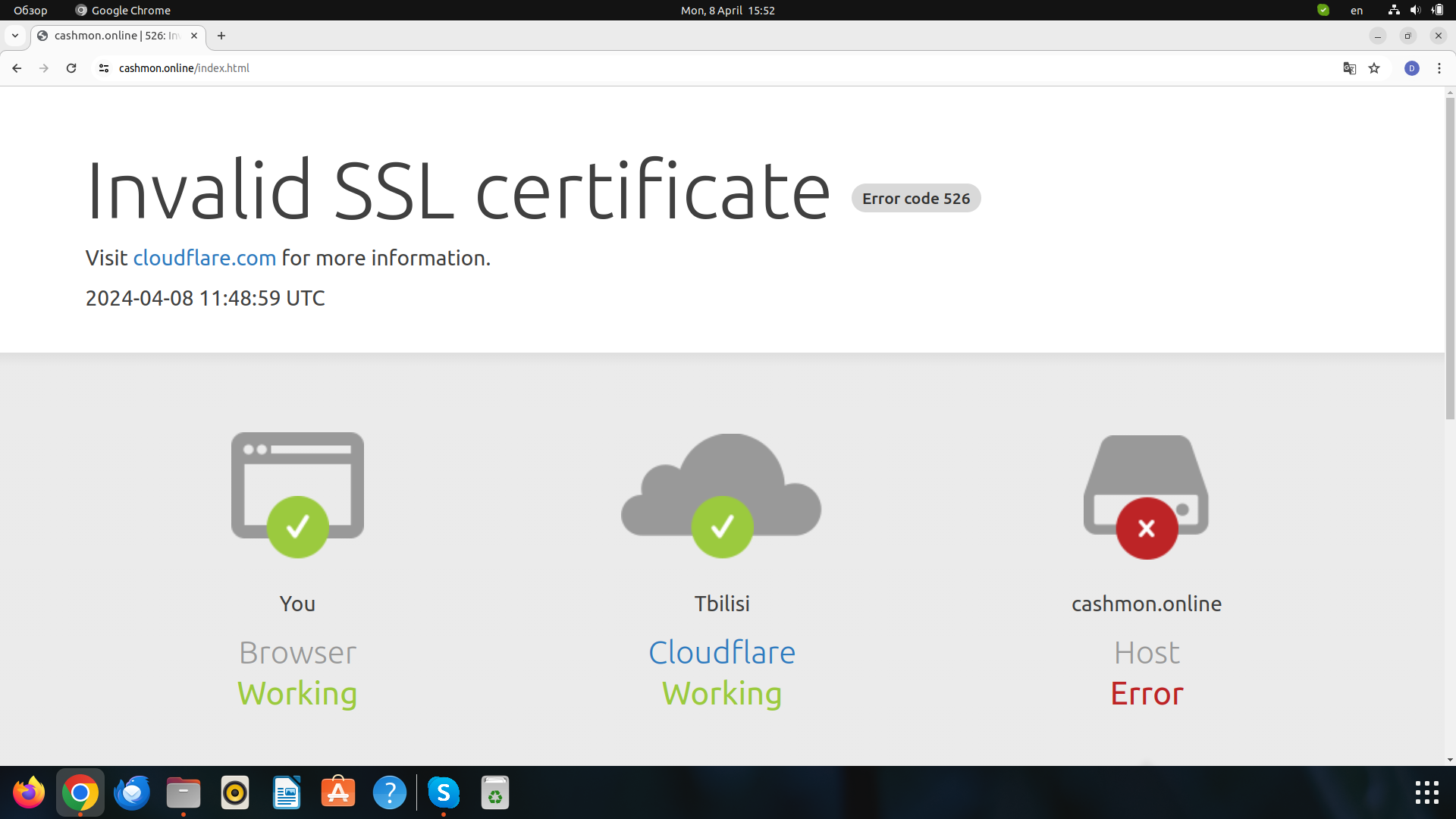Viewport: 1456px width, 819px height.
Task: Click the page vertical scrollbar thumb
Action: tap(1450, 258)
